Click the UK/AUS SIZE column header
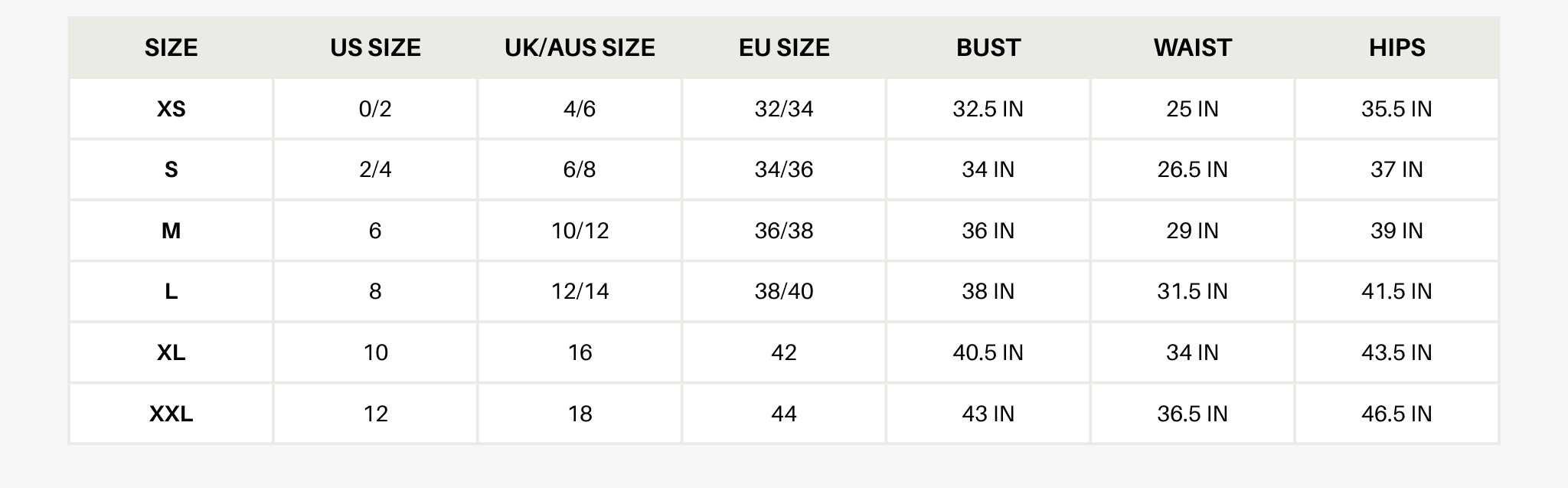1568x488 pixels. [x=580, y=47]
